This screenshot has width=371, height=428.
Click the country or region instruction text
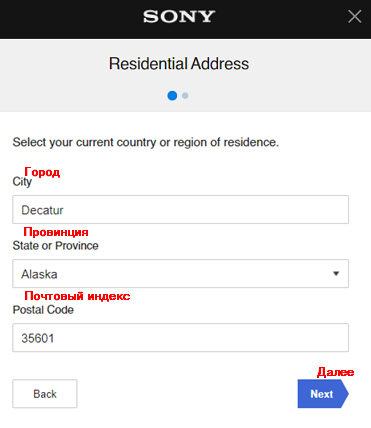point(146,142)
